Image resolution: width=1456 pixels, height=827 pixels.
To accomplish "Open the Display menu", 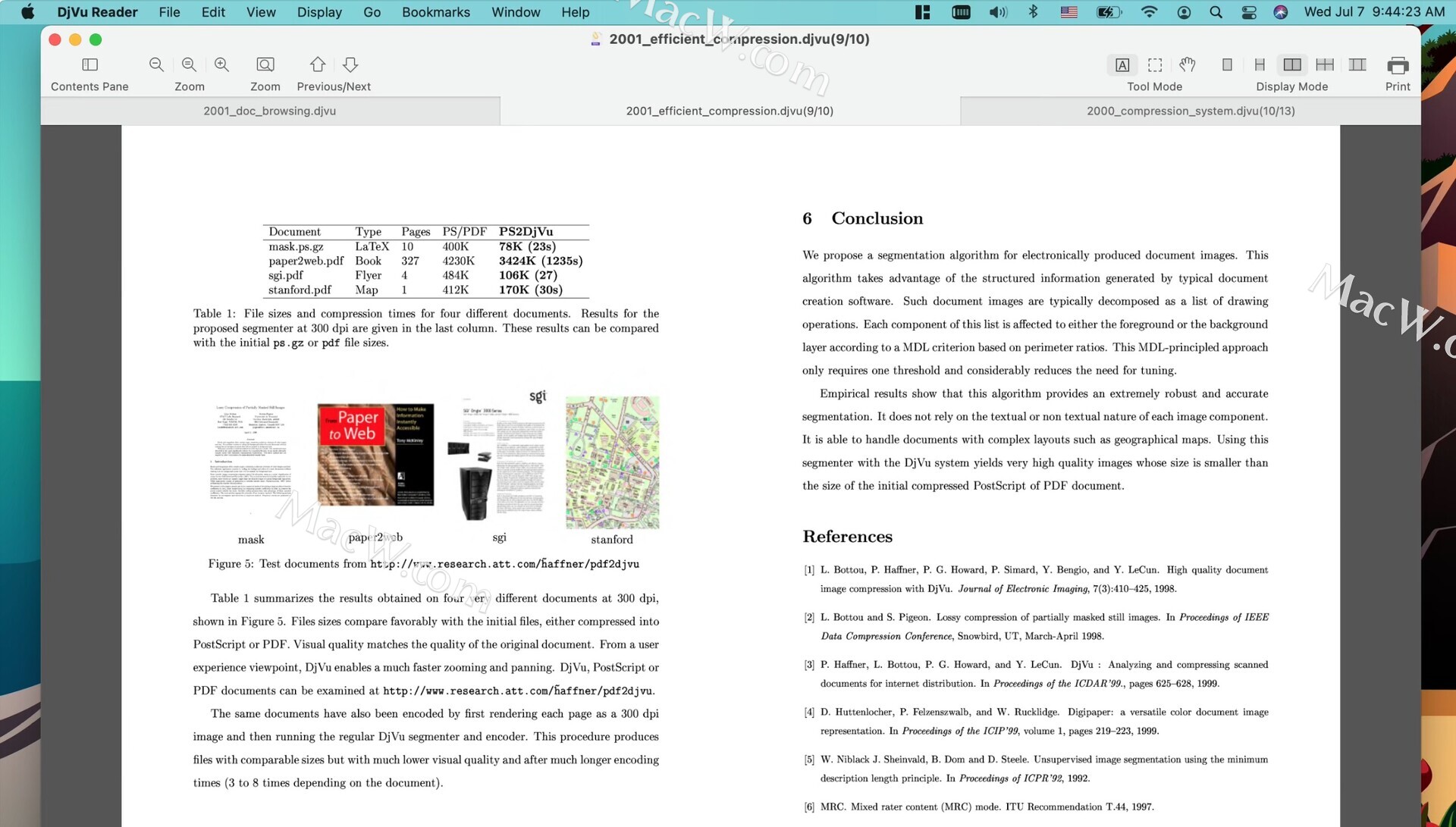I will [x=319, y=12].
